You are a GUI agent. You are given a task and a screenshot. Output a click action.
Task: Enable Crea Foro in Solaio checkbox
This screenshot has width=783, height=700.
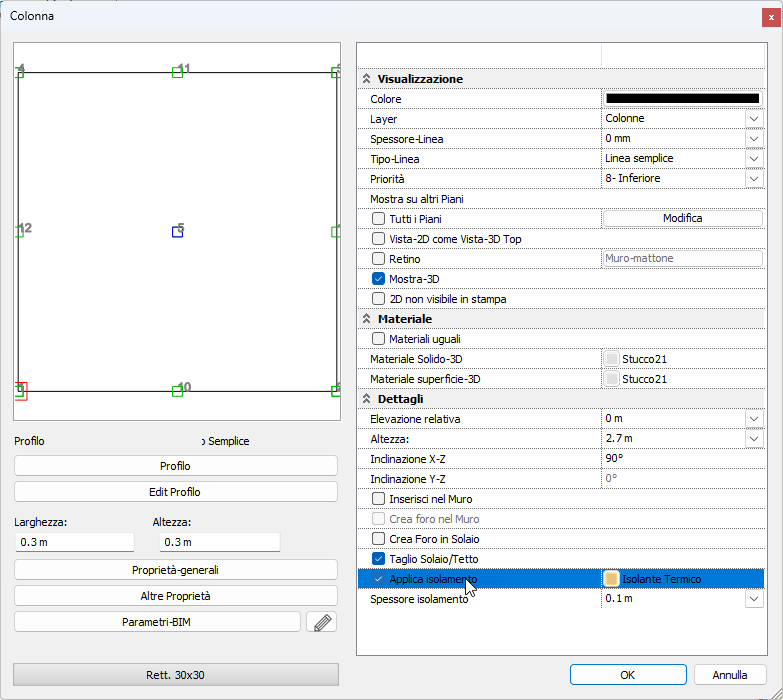pyautogui.click(x=379, y=539)
